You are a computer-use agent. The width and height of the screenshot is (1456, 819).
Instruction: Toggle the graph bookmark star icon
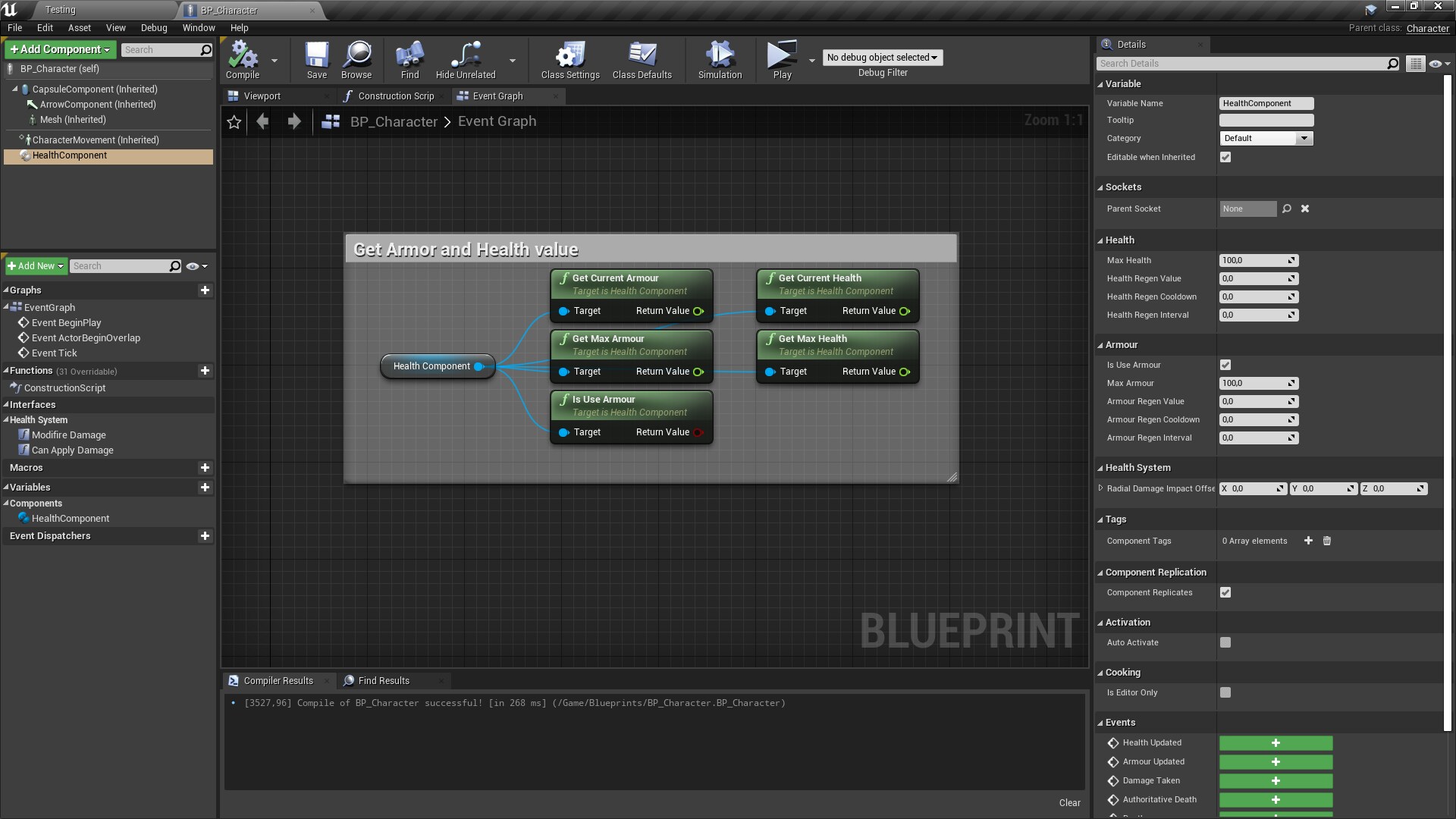(x=234, y=122)
